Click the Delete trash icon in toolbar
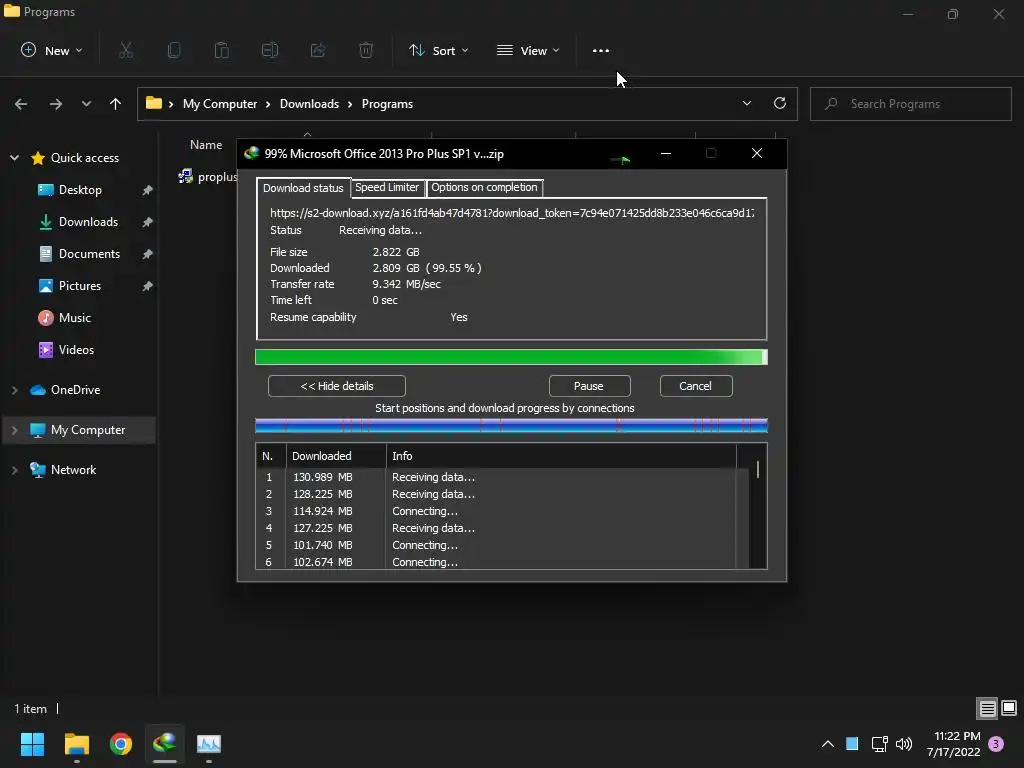This screenshot has width=1024, height=768. coord(366,50)
